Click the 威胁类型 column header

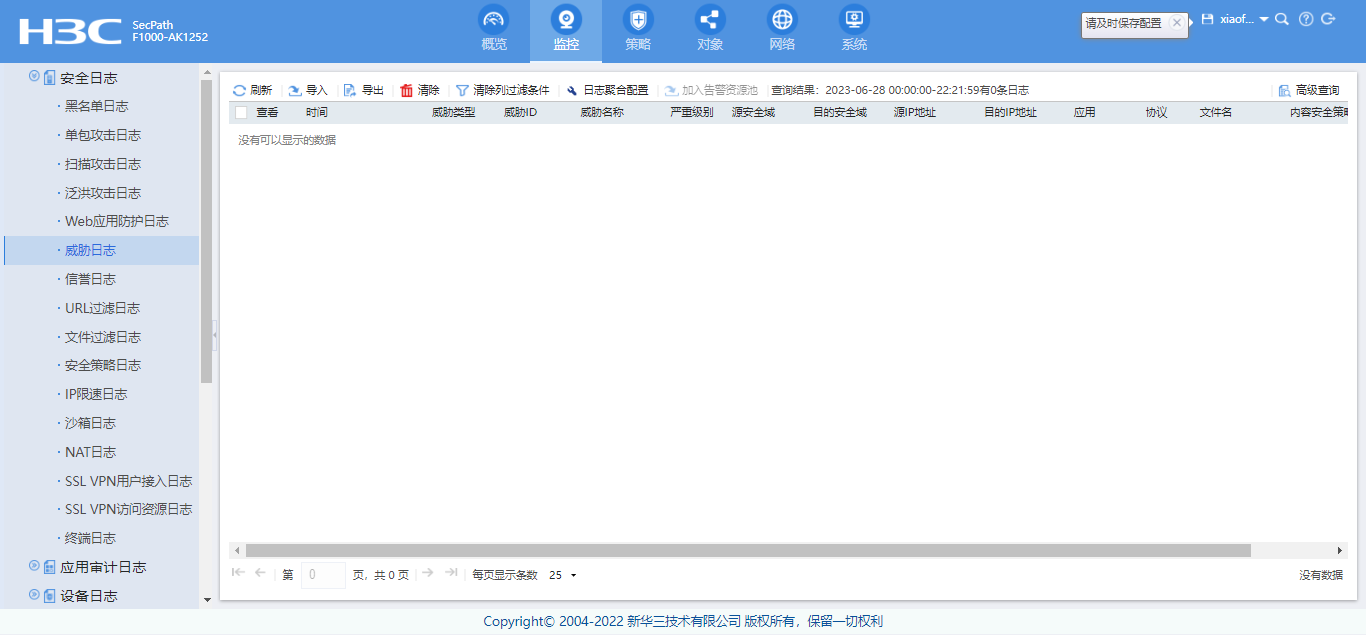454,112
